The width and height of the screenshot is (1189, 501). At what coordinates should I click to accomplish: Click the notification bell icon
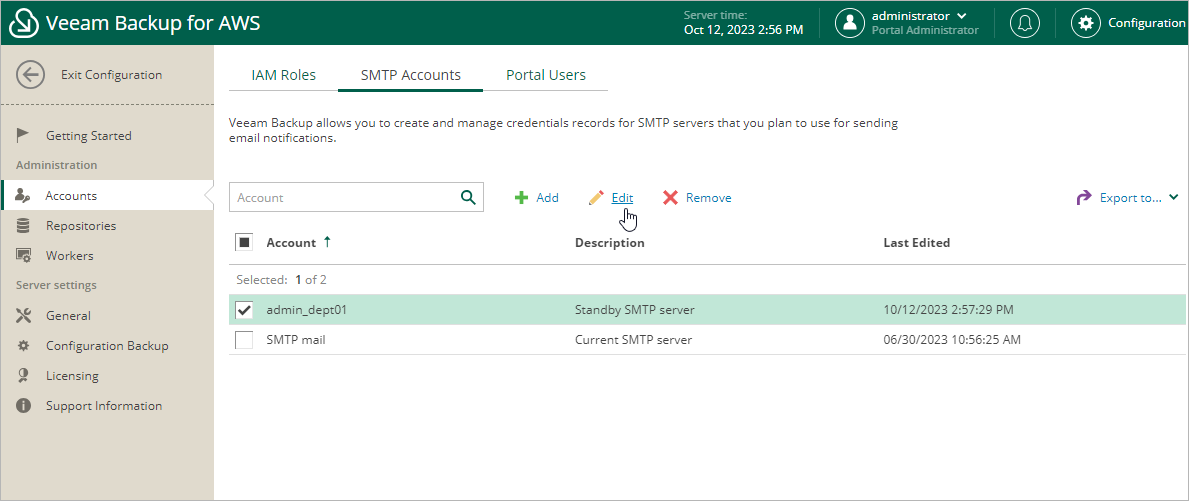click(x=1024, y=23)
